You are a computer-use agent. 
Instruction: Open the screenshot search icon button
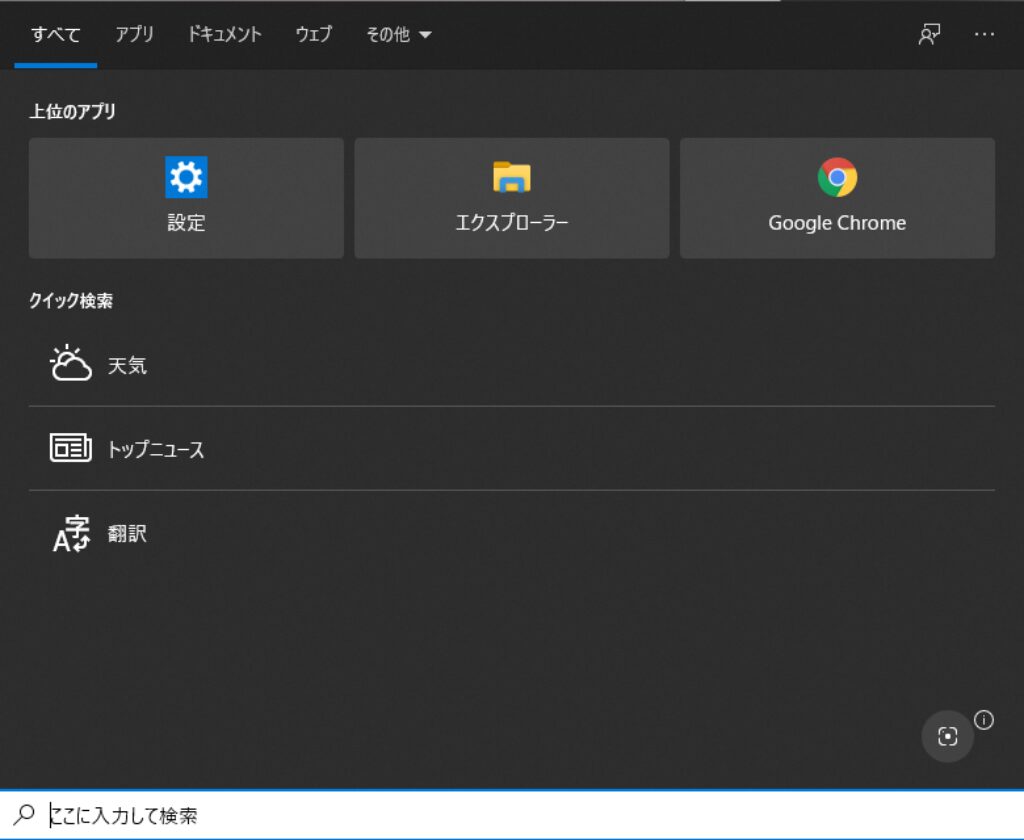(947, 736)
